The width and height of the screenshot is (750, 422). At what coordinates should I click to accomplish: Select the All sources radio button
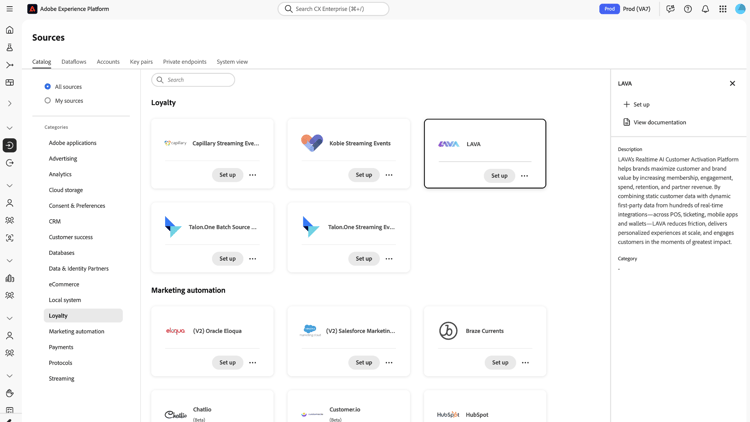[x=47, y=87]
